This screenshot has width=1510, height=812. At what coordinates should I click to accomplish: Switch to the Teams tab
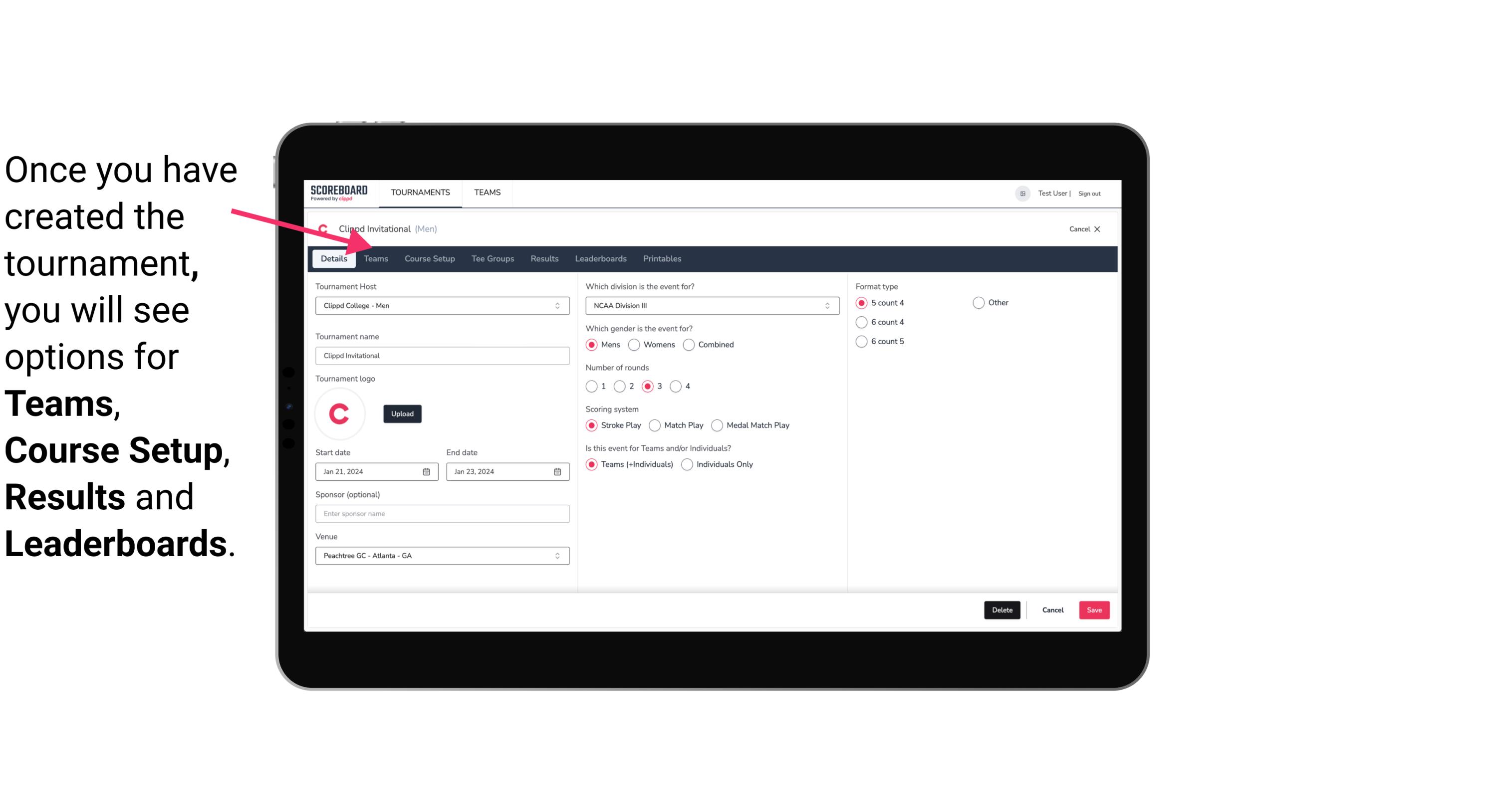pyautogui.click(x=376, y=258)
